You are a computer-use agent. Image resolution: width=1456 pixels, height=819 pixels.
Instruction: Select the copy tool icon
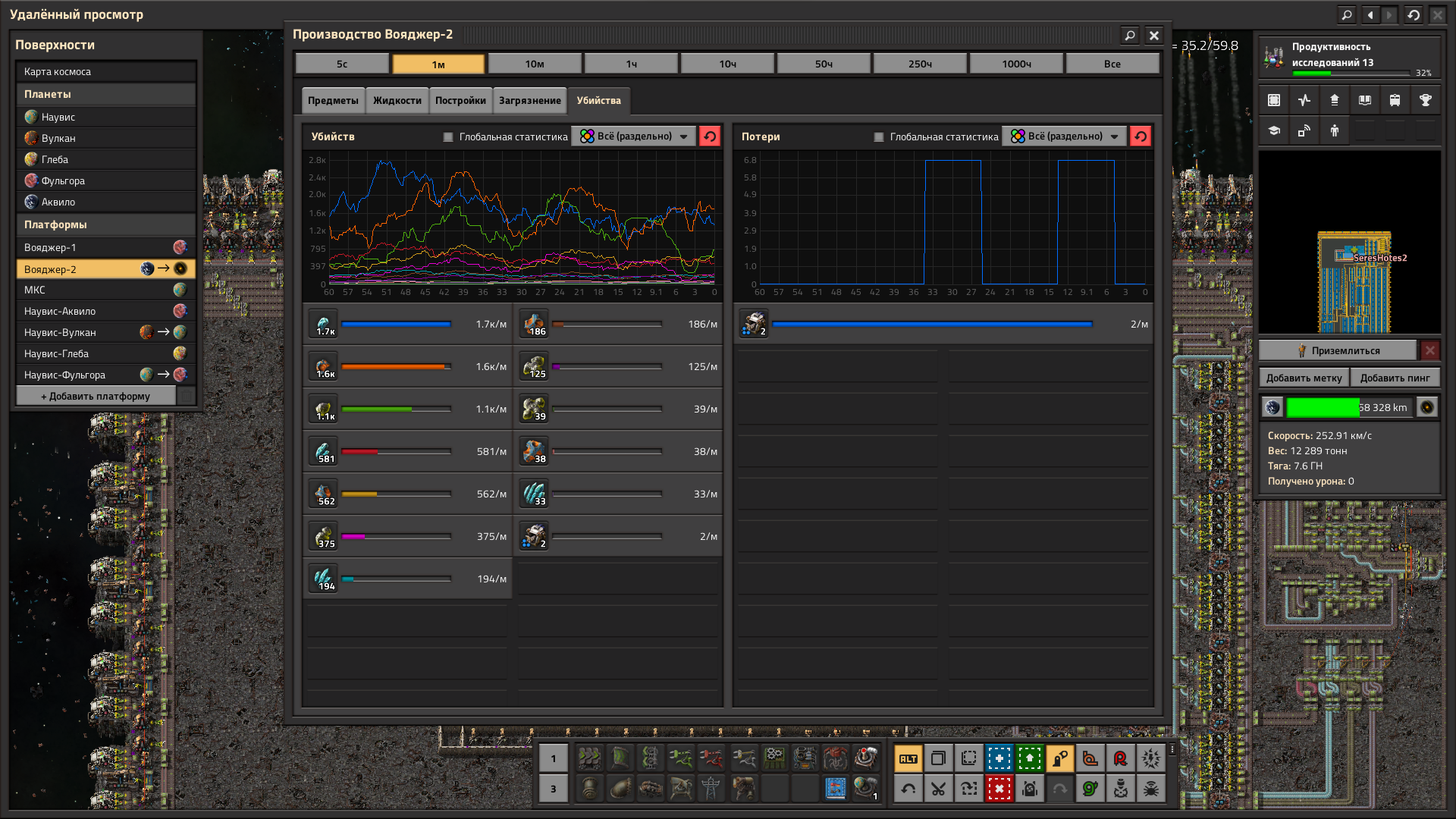[x=939, y=758]
